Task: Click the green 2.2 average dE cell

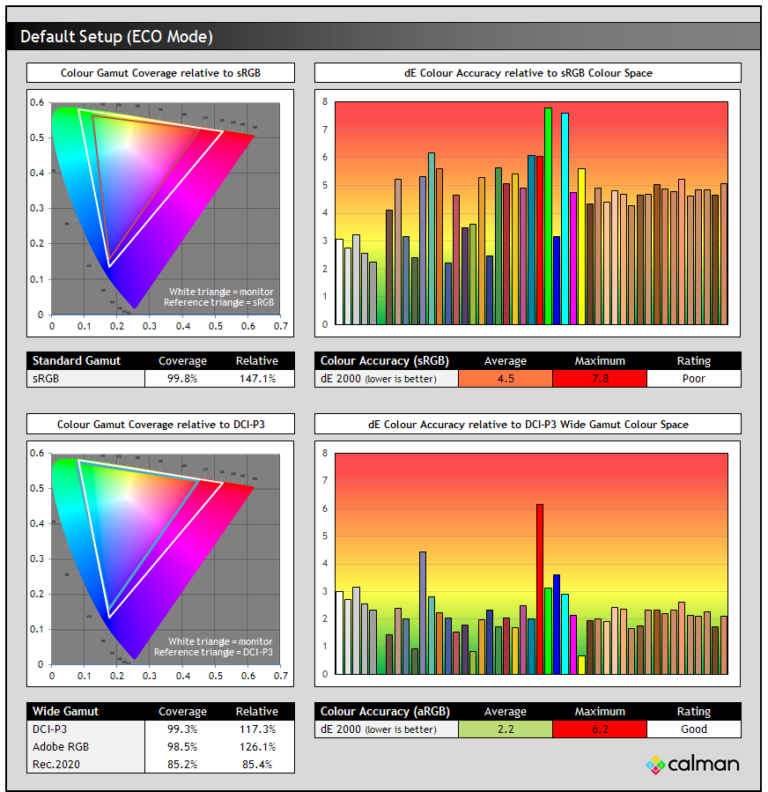Action: tap(505, 729)
